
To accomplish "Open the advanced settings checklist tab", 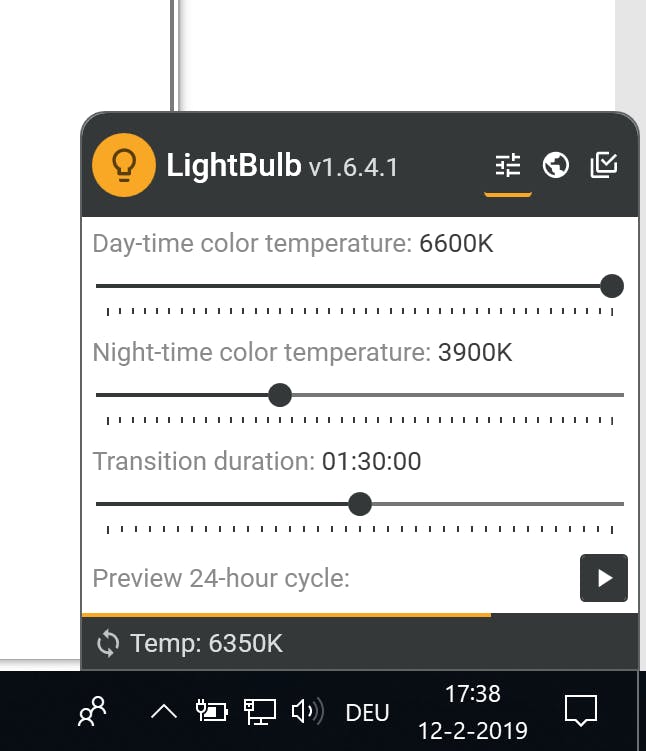I will click(604, 165).
